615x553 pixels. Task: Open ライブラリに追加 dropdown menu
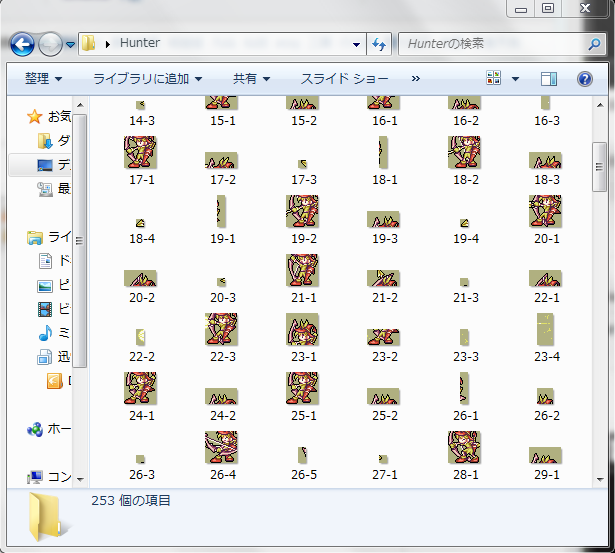pyautogui.click(x=147, y=79)
